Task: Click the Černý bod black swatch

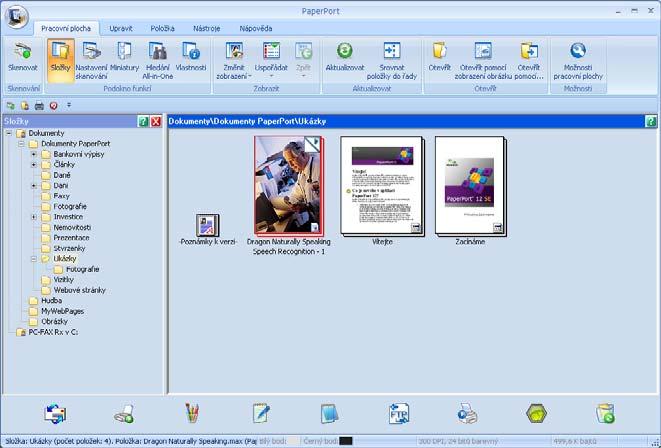Action: point(346,441)
